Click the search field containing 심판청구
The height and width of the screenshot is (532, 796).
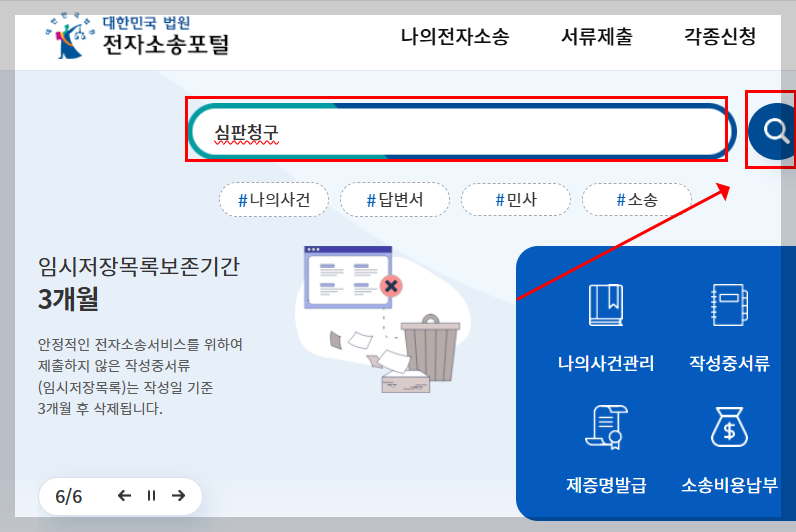462,131
